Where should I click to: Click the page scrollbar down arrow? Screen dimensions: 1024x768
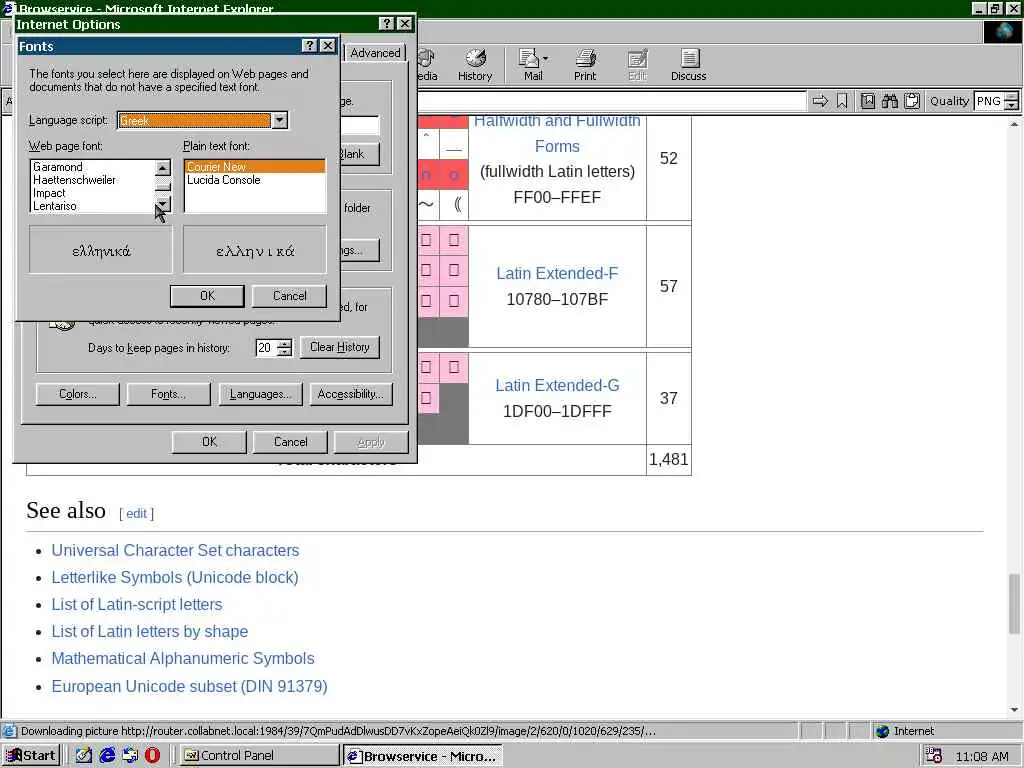1014,710
